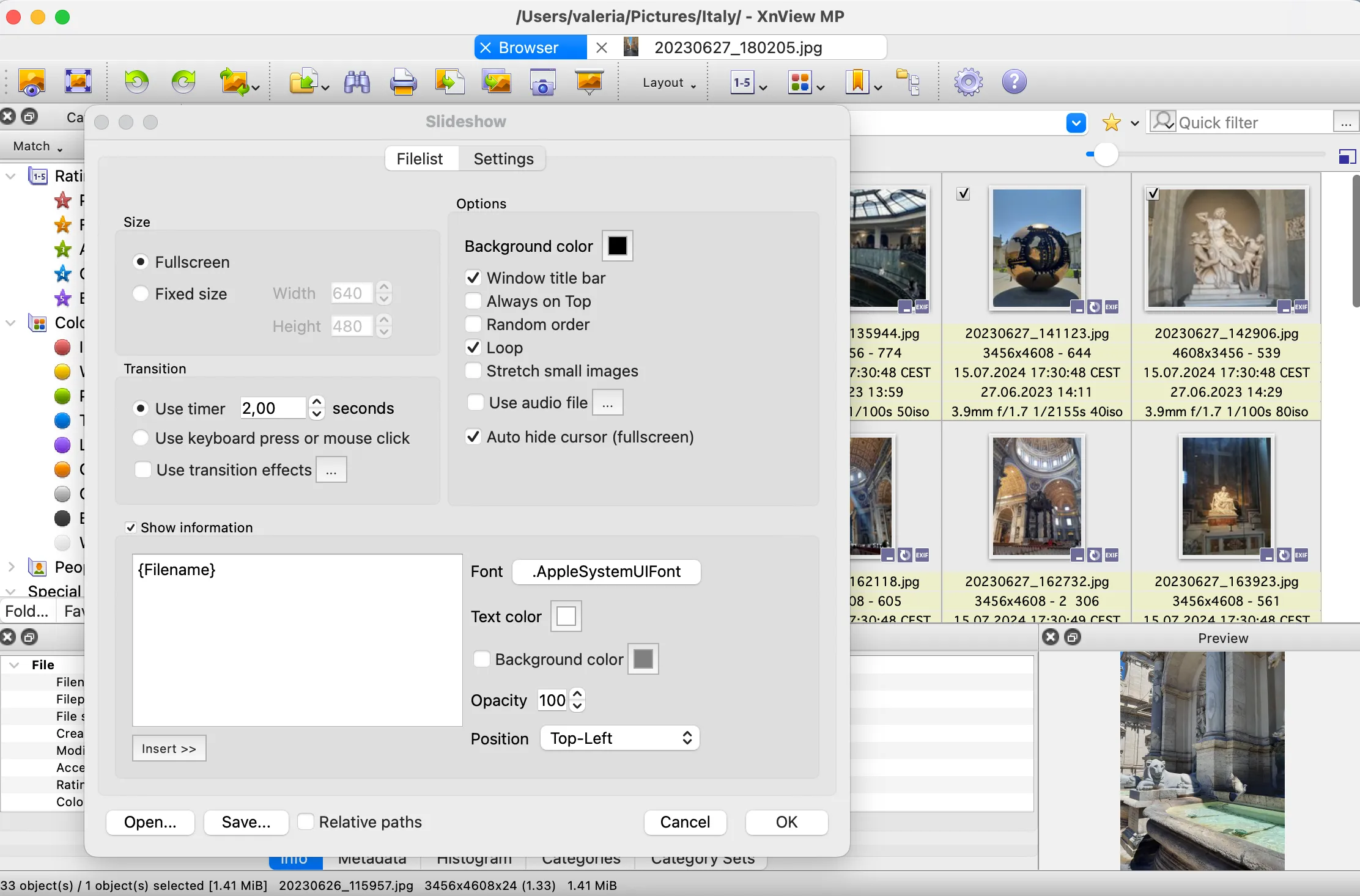This screenshot has height=896, width=1360.
Task: Undo the last action
Action: tap(136, 81)
